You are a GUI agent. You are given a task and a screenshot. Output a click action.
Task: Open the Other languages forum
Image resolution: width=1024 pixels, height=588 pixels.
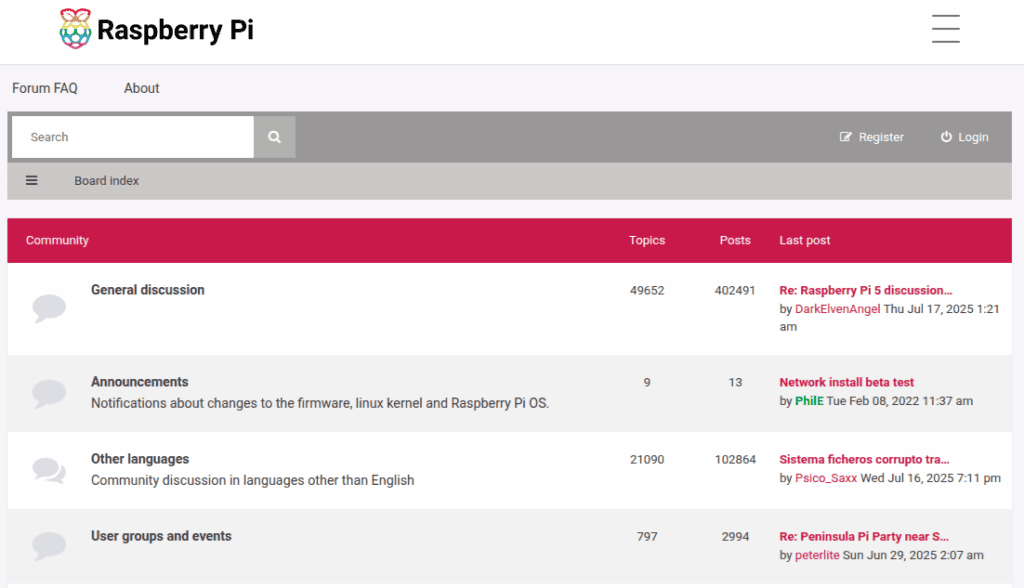point(140,459)
